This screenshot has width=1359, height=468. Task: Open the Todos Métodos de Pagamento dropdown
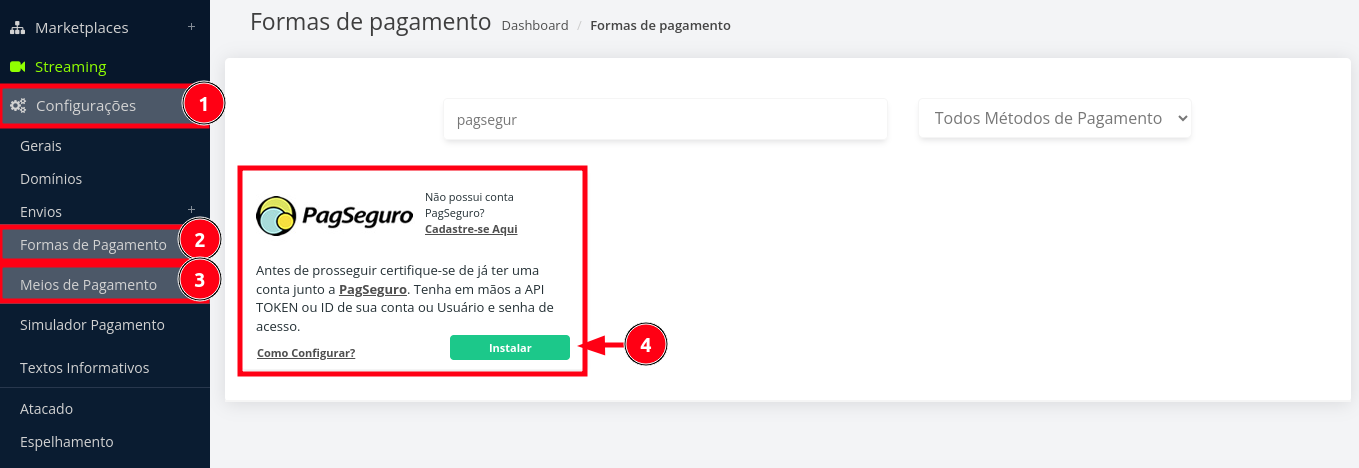click(x=1054, y=118)
